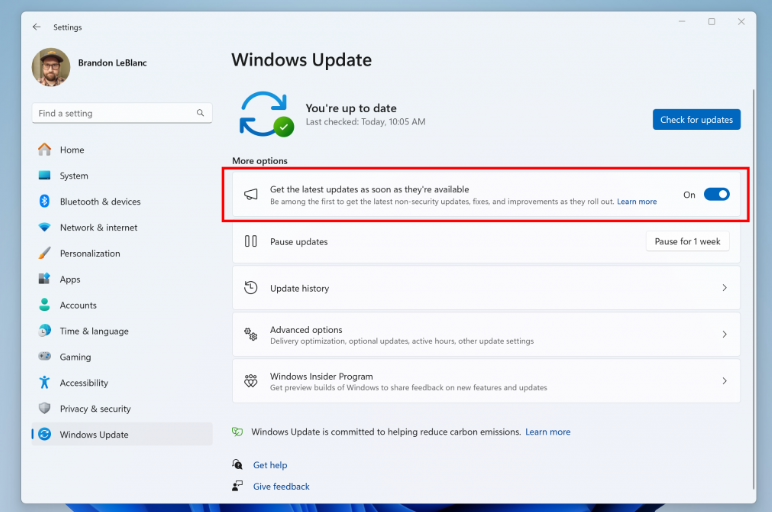Click the megaphone icon for latest updates

point(251,194)
